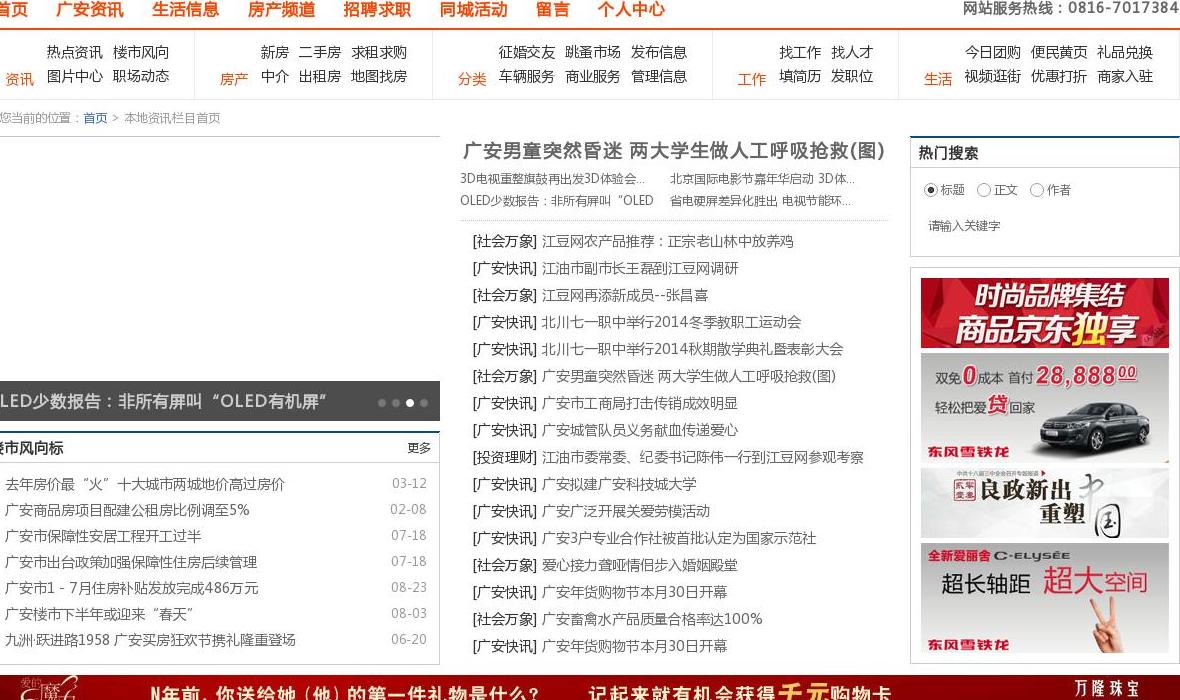Viewport: 1180px width, 700px height.
Task: Open the 礼品兑换 link
Action: pos(1125,53)
